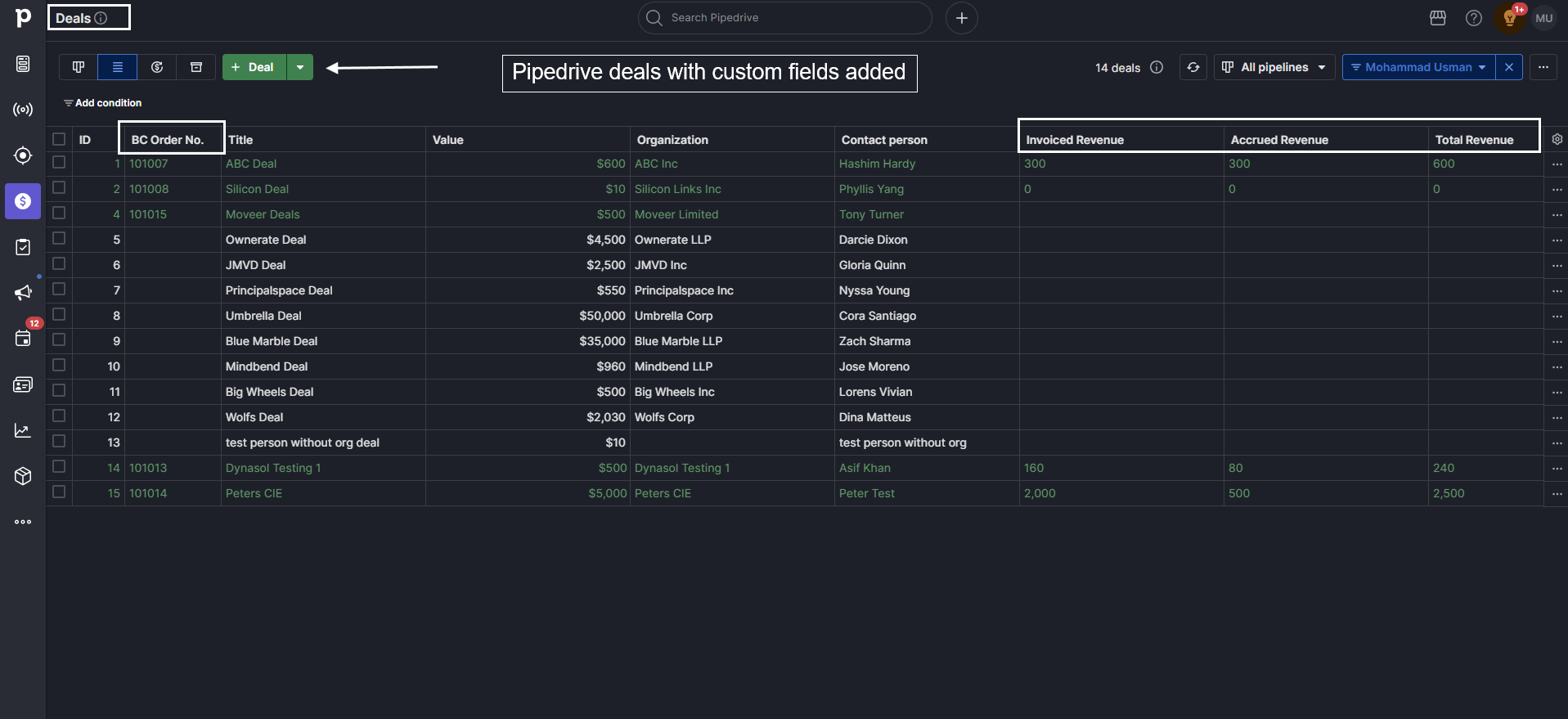Screen dimensions: 1568x719
Task: Click the quick add plus button
Action: pyautogui.click(x=962, y=18)
